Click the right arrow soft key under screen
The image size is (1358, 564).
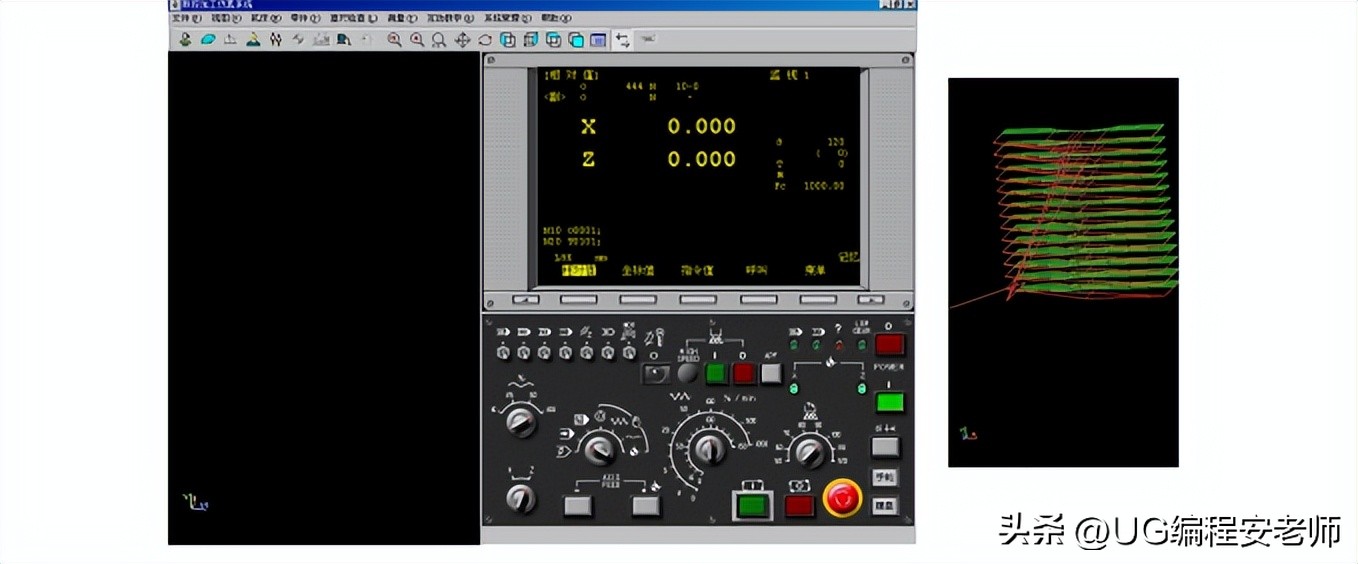pyautogui.click(x=871, y=299)
